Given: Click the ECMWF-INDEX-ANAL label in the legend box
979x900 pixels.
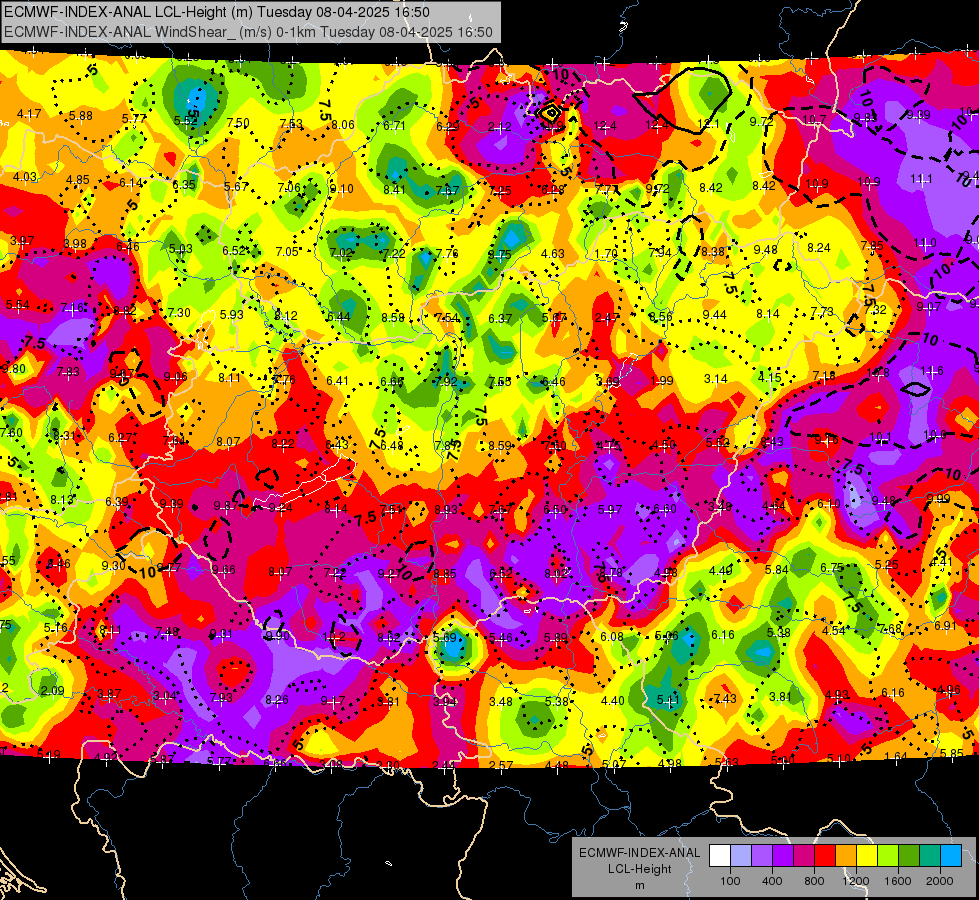Looking at the screenshot, I should (639, 853).
